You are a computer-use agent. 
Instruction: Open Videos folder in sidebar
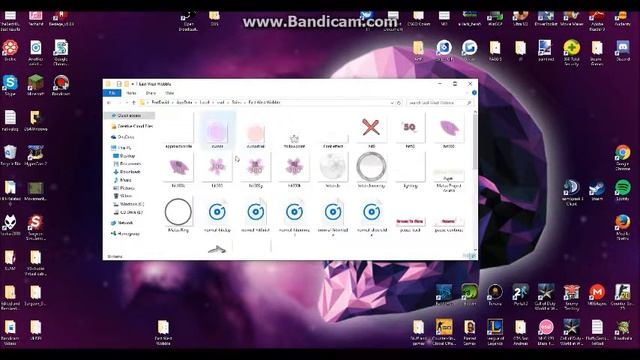point(123,196)
